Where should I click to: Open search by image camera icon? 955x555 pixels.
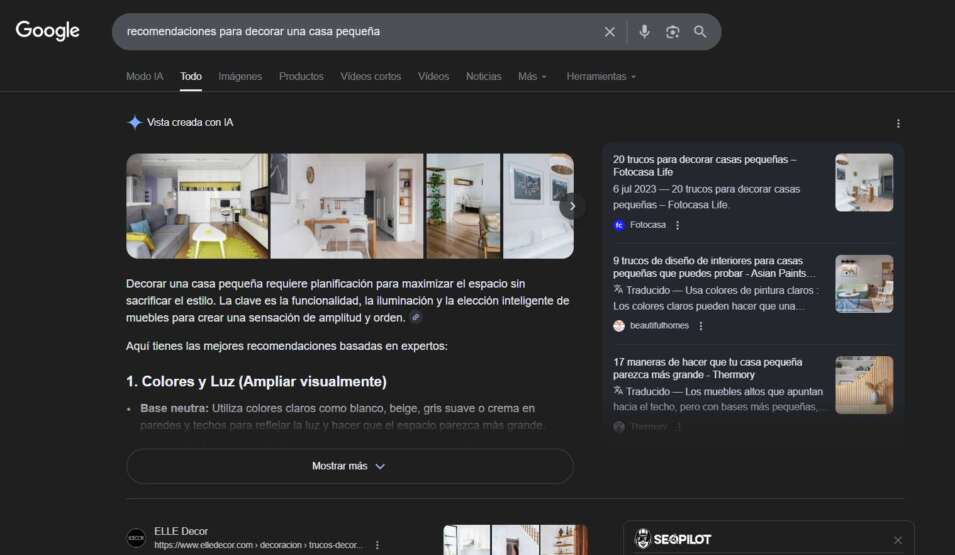tap(672, 32)
